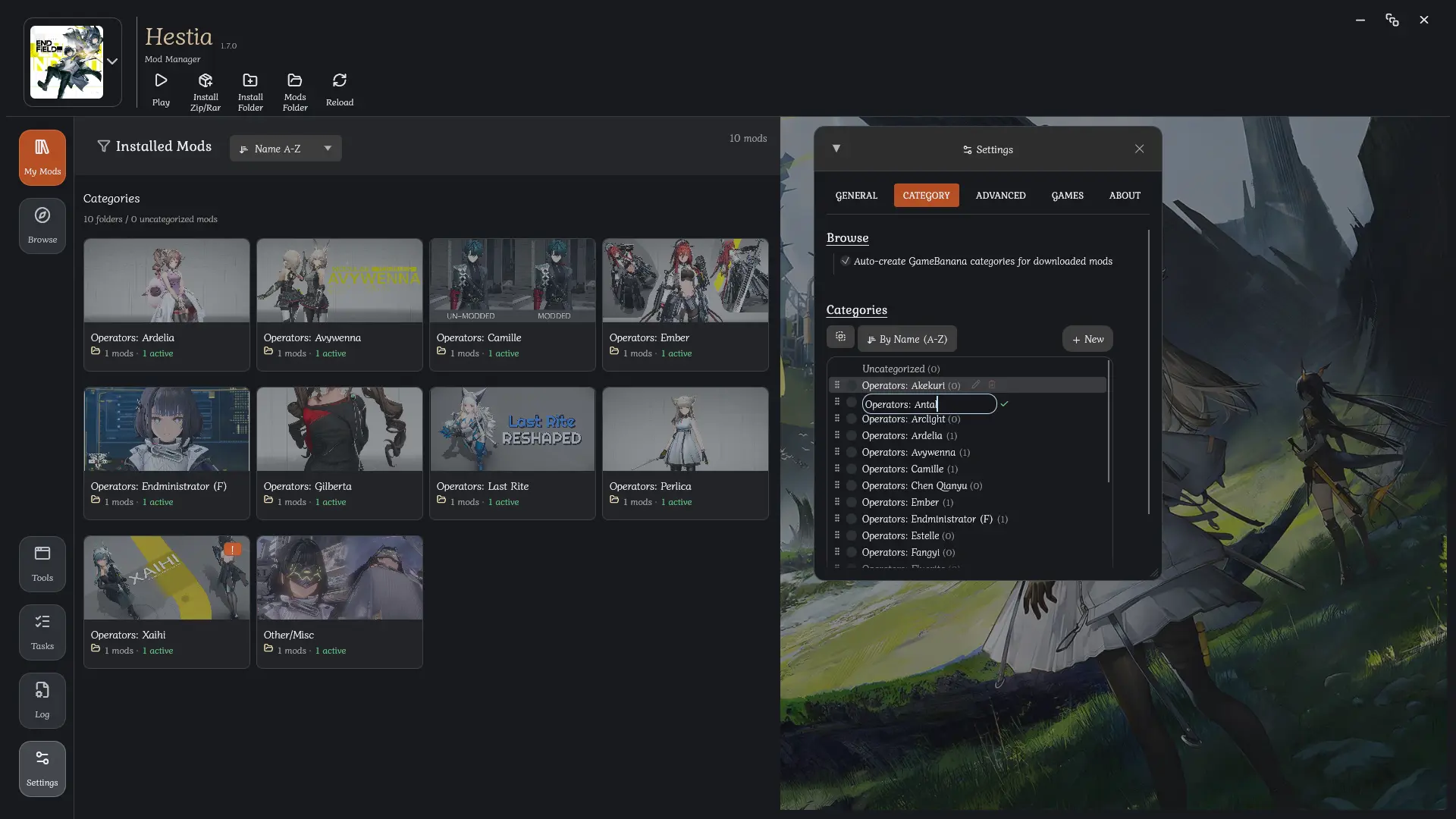Click the warning badge on Operators: Xaihi card
This screenshot has width=1456, height=819.
pos(233,548)
